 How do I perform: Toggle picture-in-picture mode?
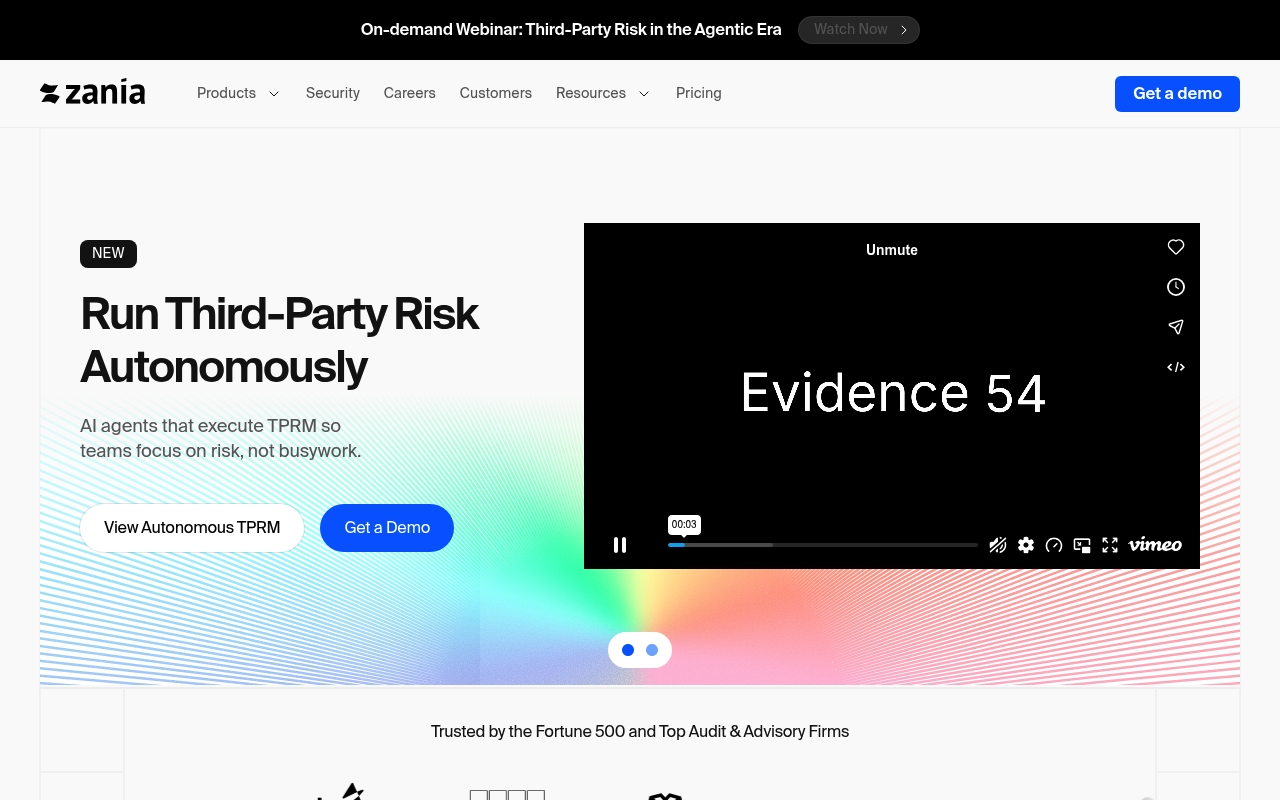tap(1082, 545)
